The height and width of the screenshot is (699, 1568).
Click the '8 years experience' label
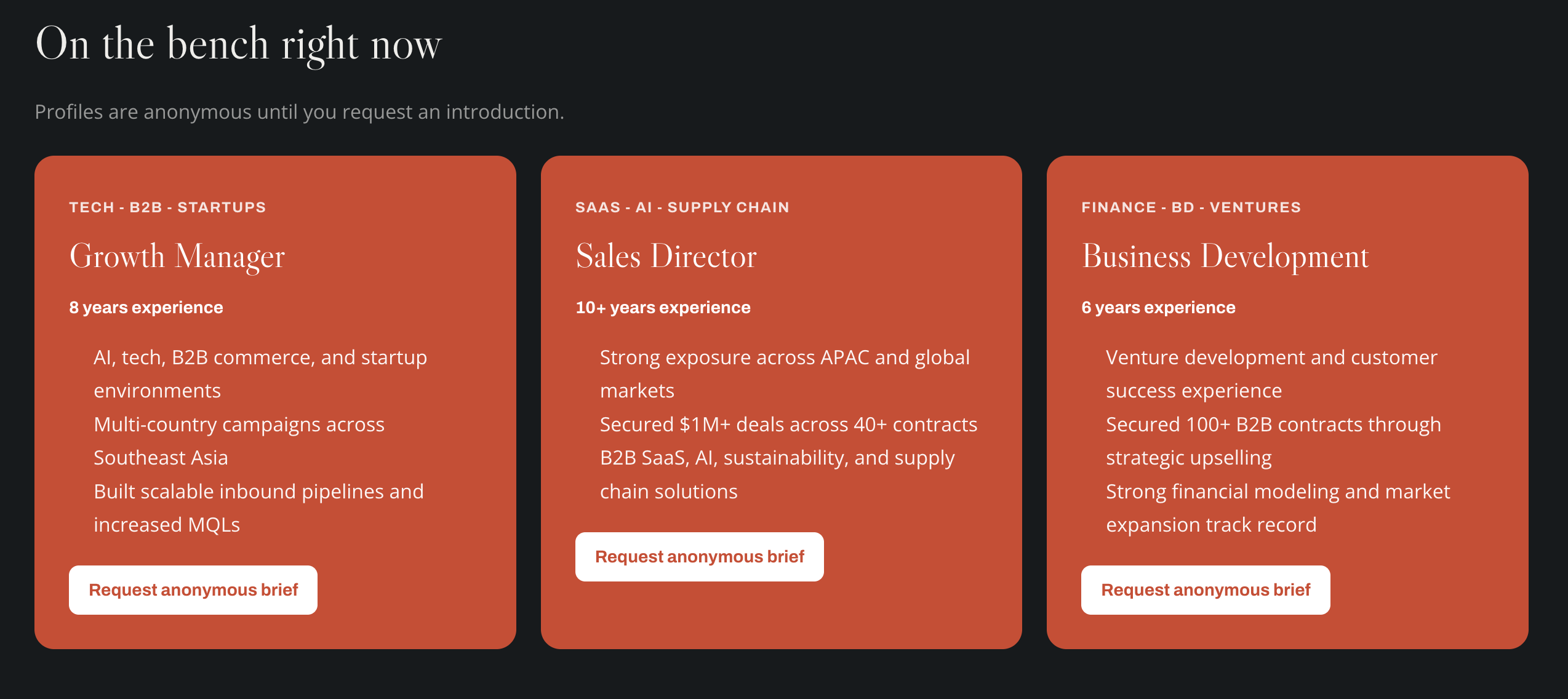click(146, 308)
